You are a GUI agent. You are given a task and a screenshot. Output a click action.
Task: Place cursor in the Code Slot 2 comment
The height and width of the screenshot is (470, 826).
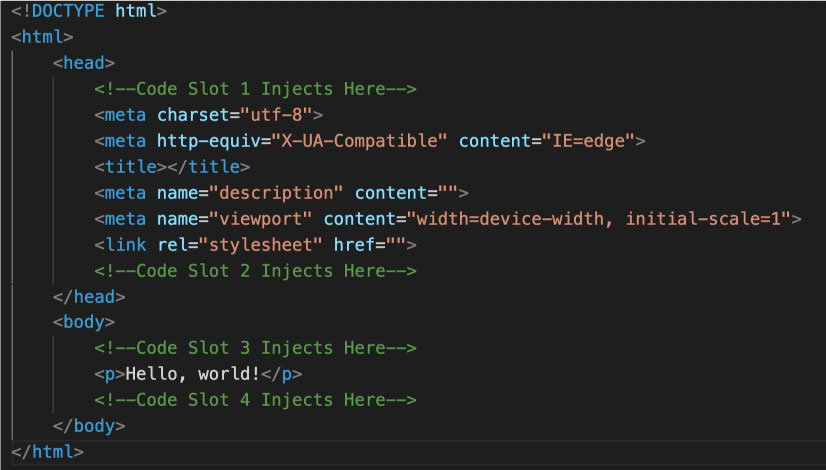coord(255,271)
